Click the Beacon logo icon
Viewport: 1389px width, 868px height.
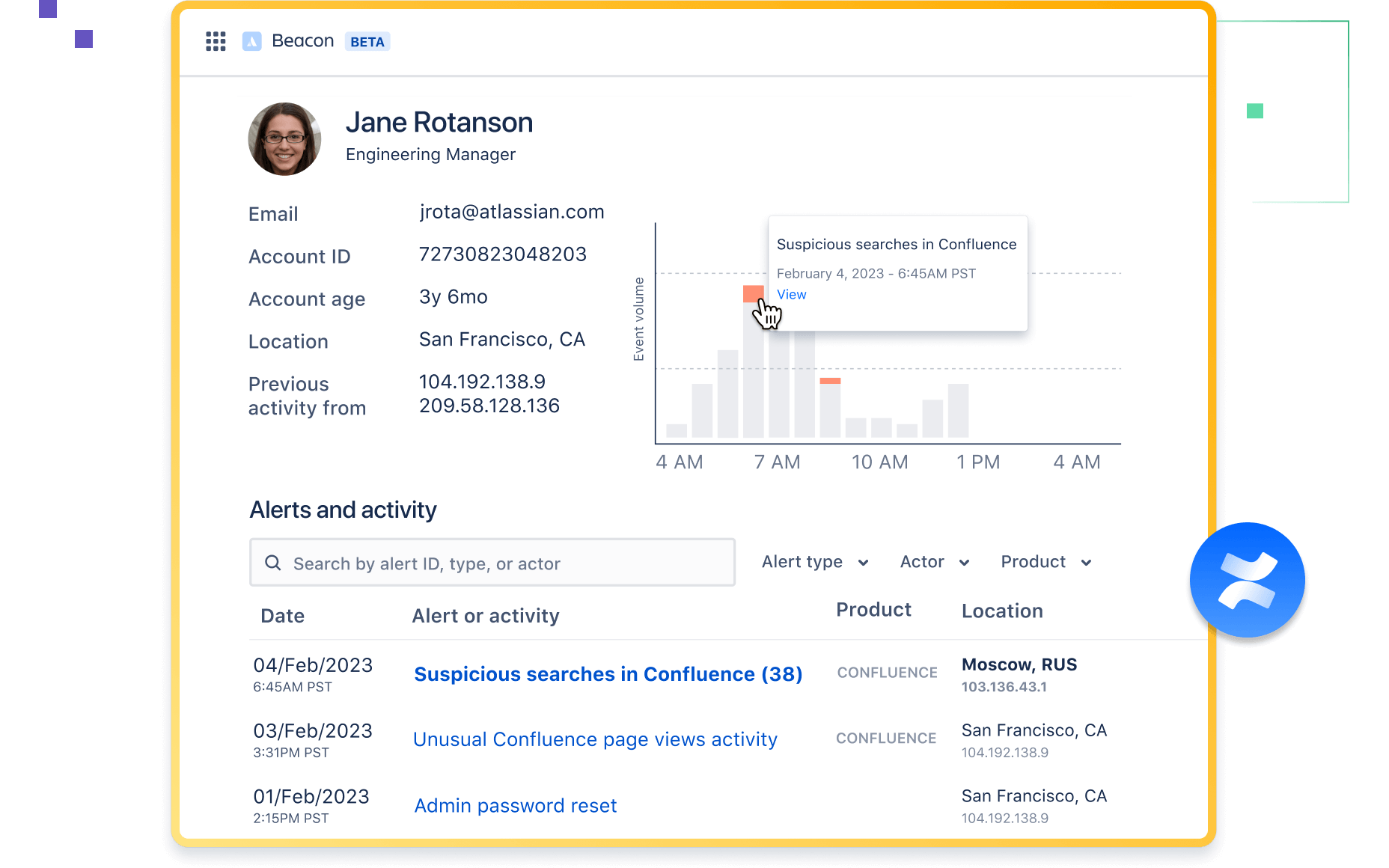252,41
